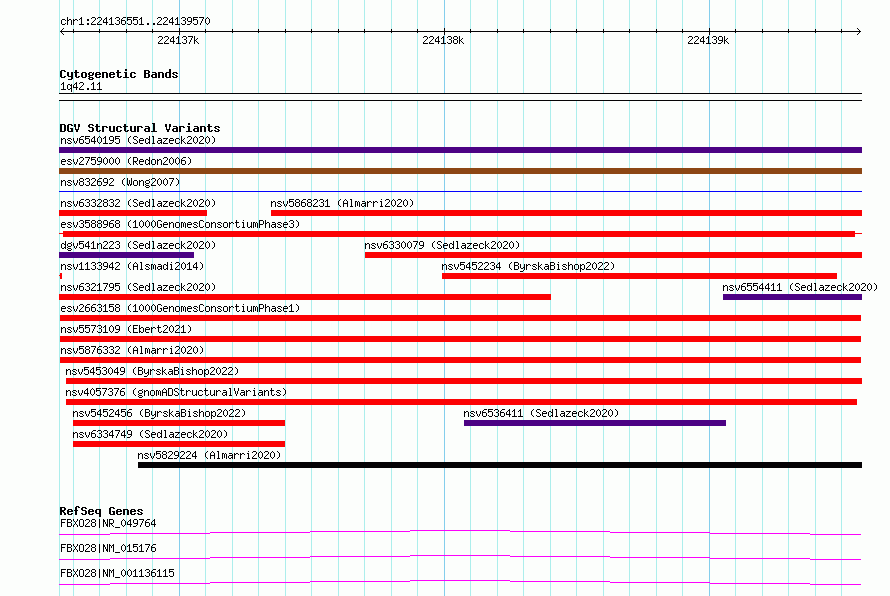This screenshot has width=890, height=596.
Task: Click the red esv2663158 variant bar
Action: [460, 318]
